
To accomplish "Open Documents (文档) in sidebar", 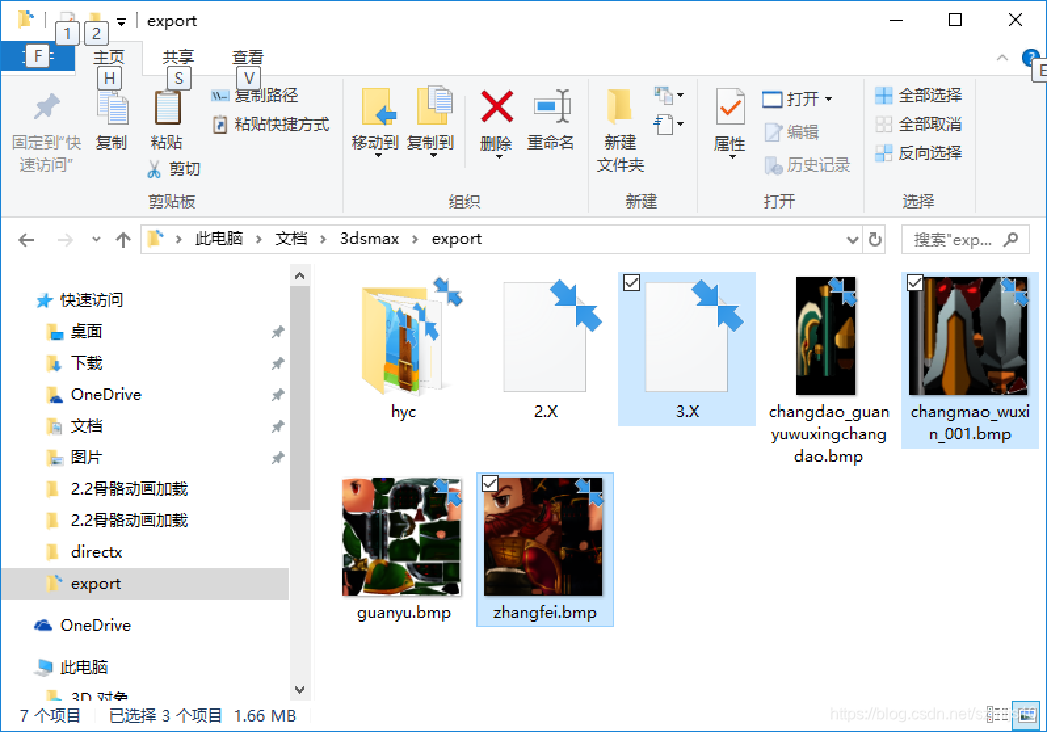I will [x=86, y=426].
